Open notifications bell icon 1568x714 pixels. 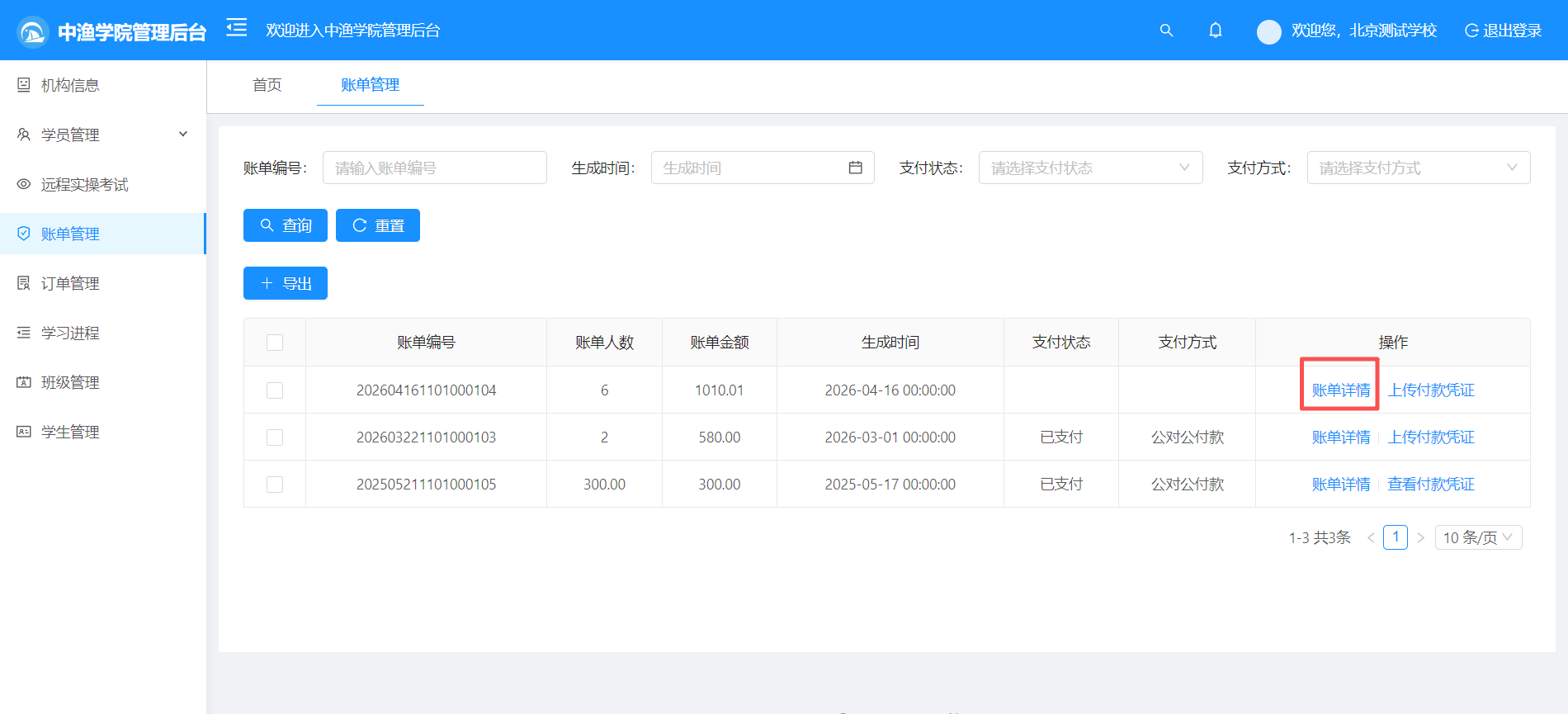click(x=1216, y=31)
